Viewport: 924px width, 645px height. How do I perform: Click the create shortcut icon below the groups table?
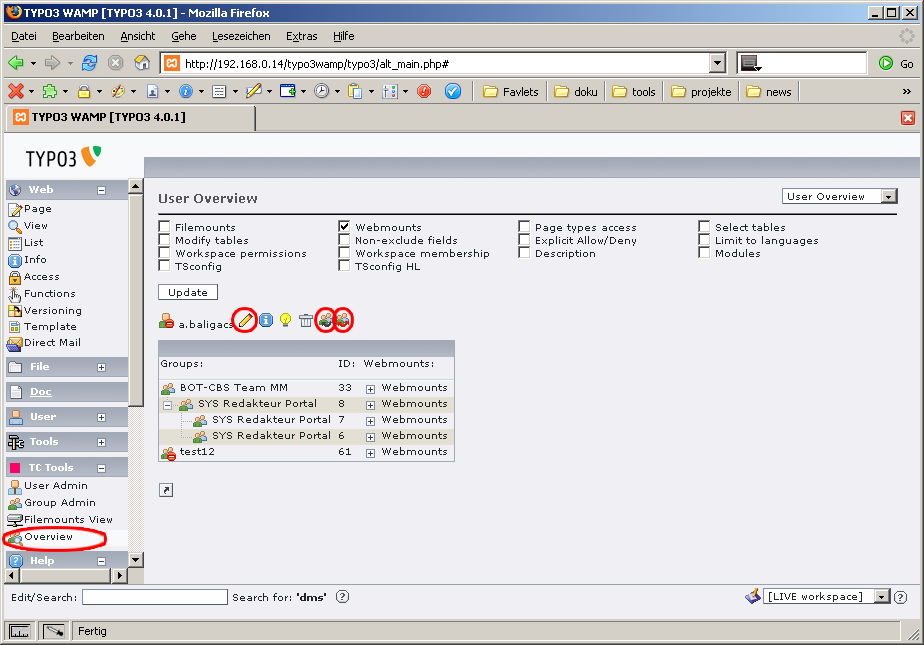166,490
